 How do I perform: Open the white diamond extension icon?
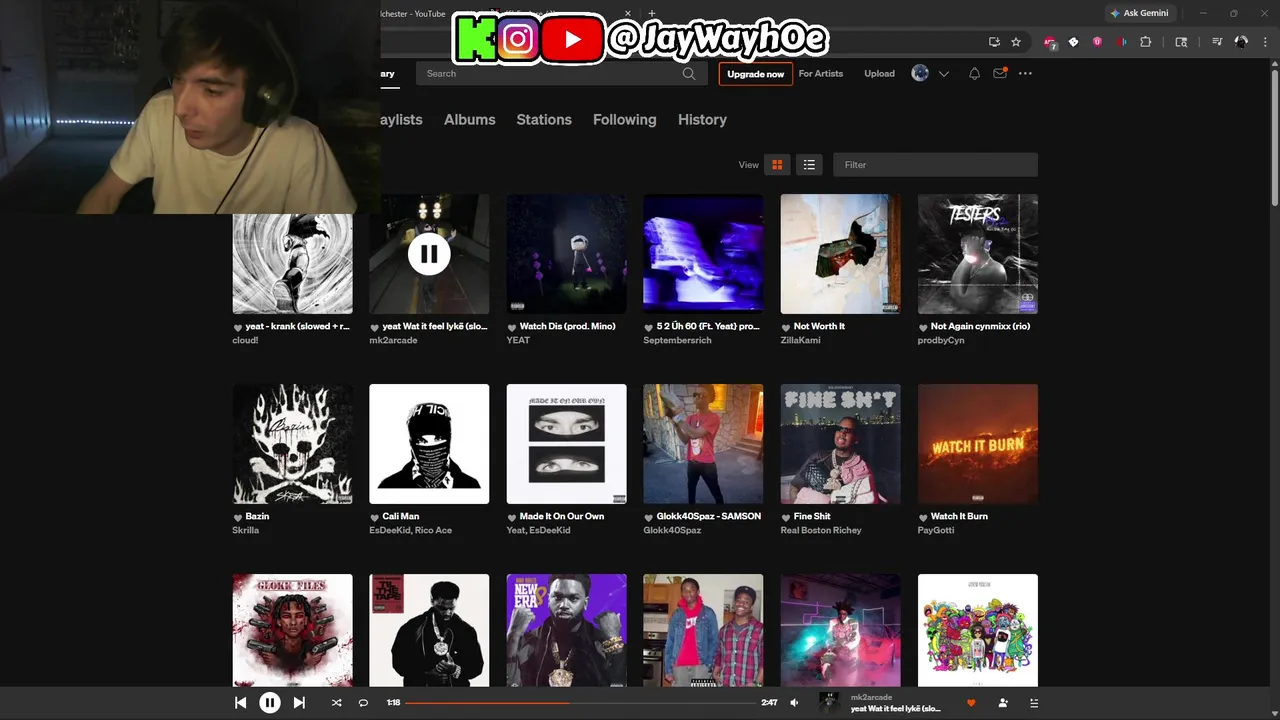[x=1073, y=42]
